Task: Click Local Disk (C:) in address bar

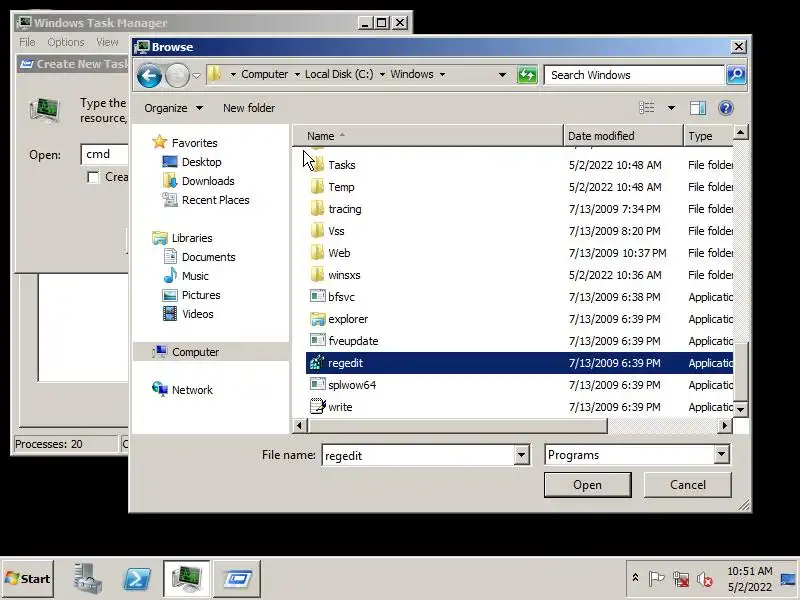Action: (x=339, y=74)
